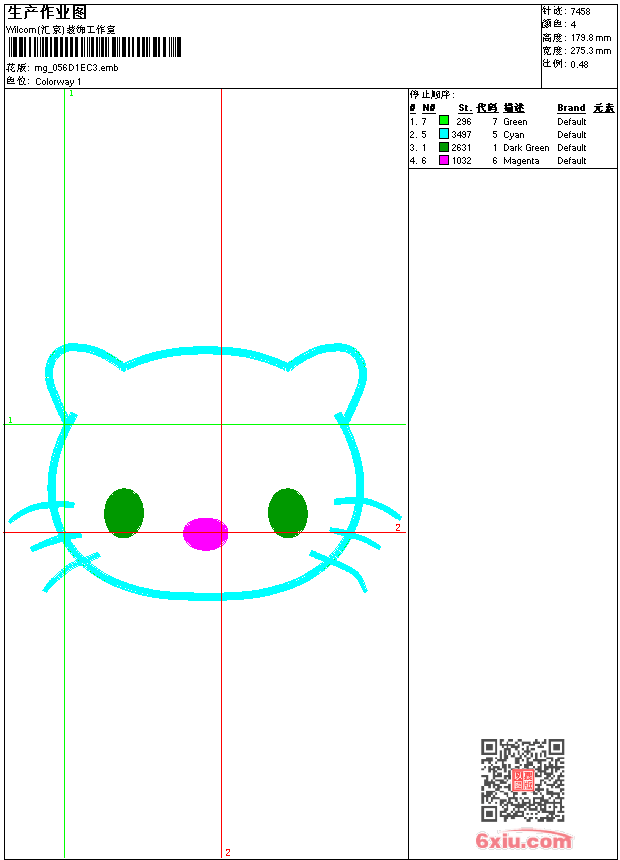Click the file name mg_056D1EC3.emb
The height and width of the screenshot is (860, 620).
pyautogui.click(x=76, y=68)
